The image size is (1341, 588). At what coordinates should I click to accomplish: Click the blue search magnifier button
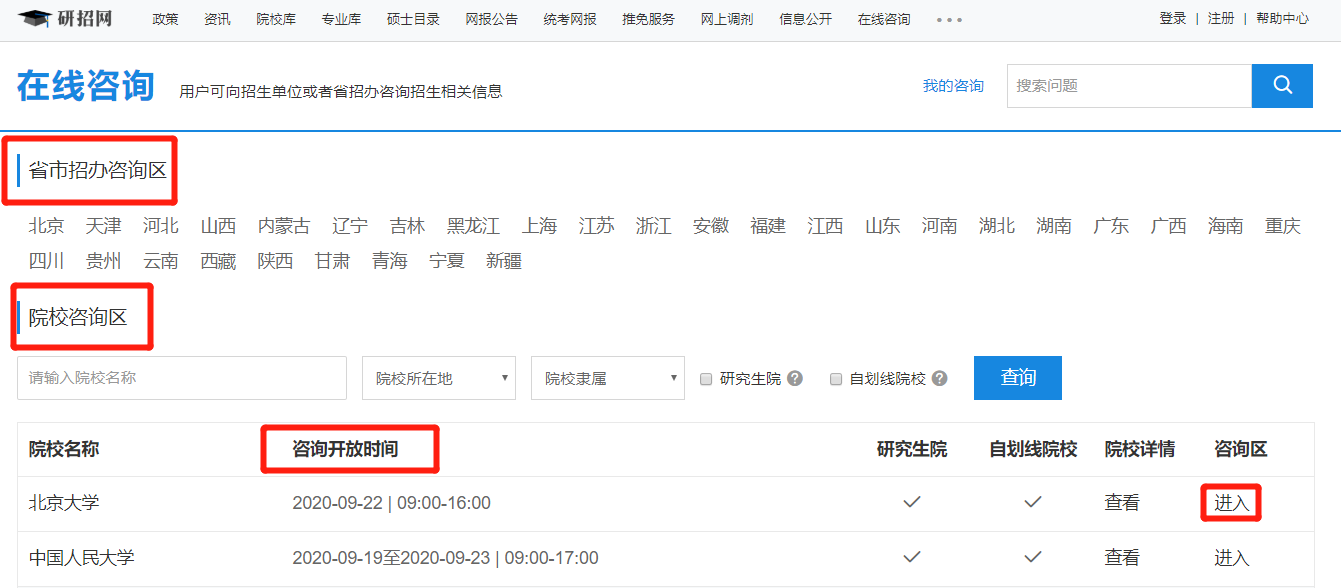point(1282,86)
